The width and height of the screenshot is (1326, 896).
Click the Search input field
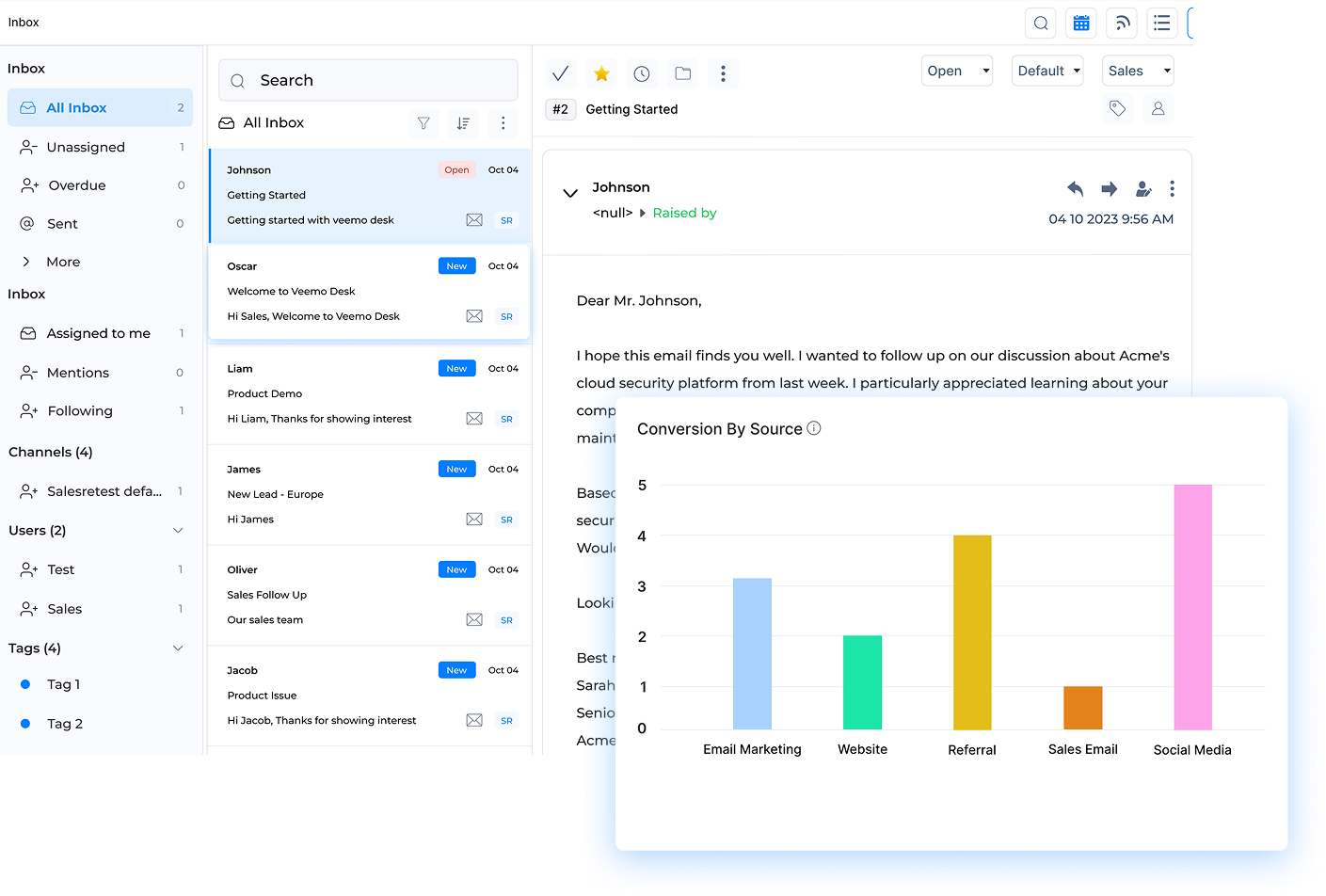367,80
